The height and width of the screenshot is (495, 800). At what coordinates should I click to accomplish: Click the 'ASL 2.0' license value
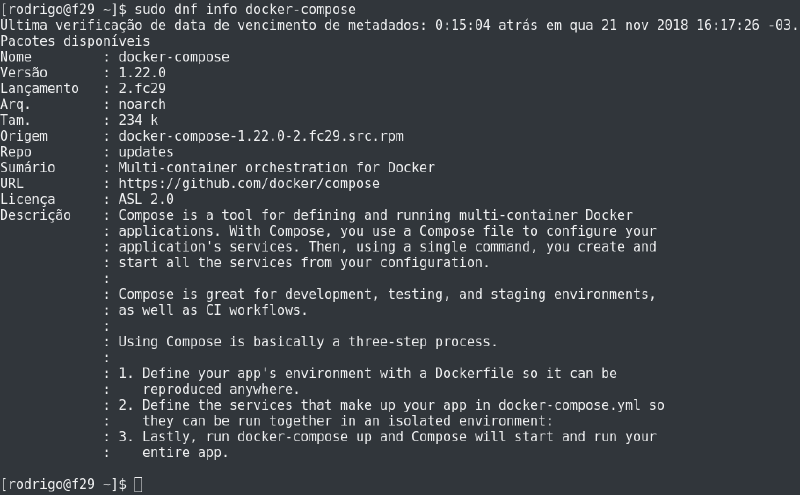146,199
